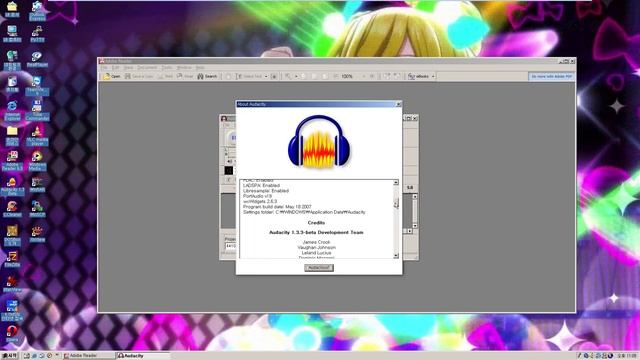The image size is (640, 360).
Task: Open the eBooks toolbar button
Action: point(419,76)
